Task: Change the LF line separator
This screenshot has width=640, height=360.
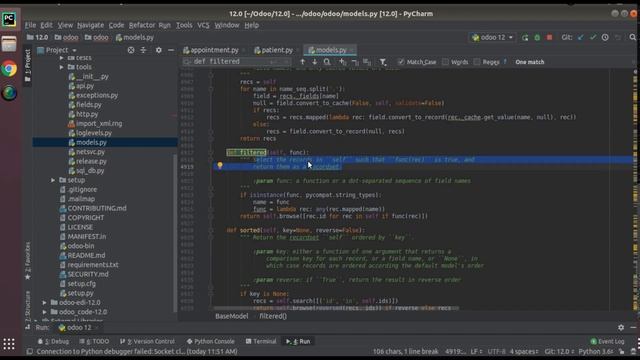Action: (476, 351)
